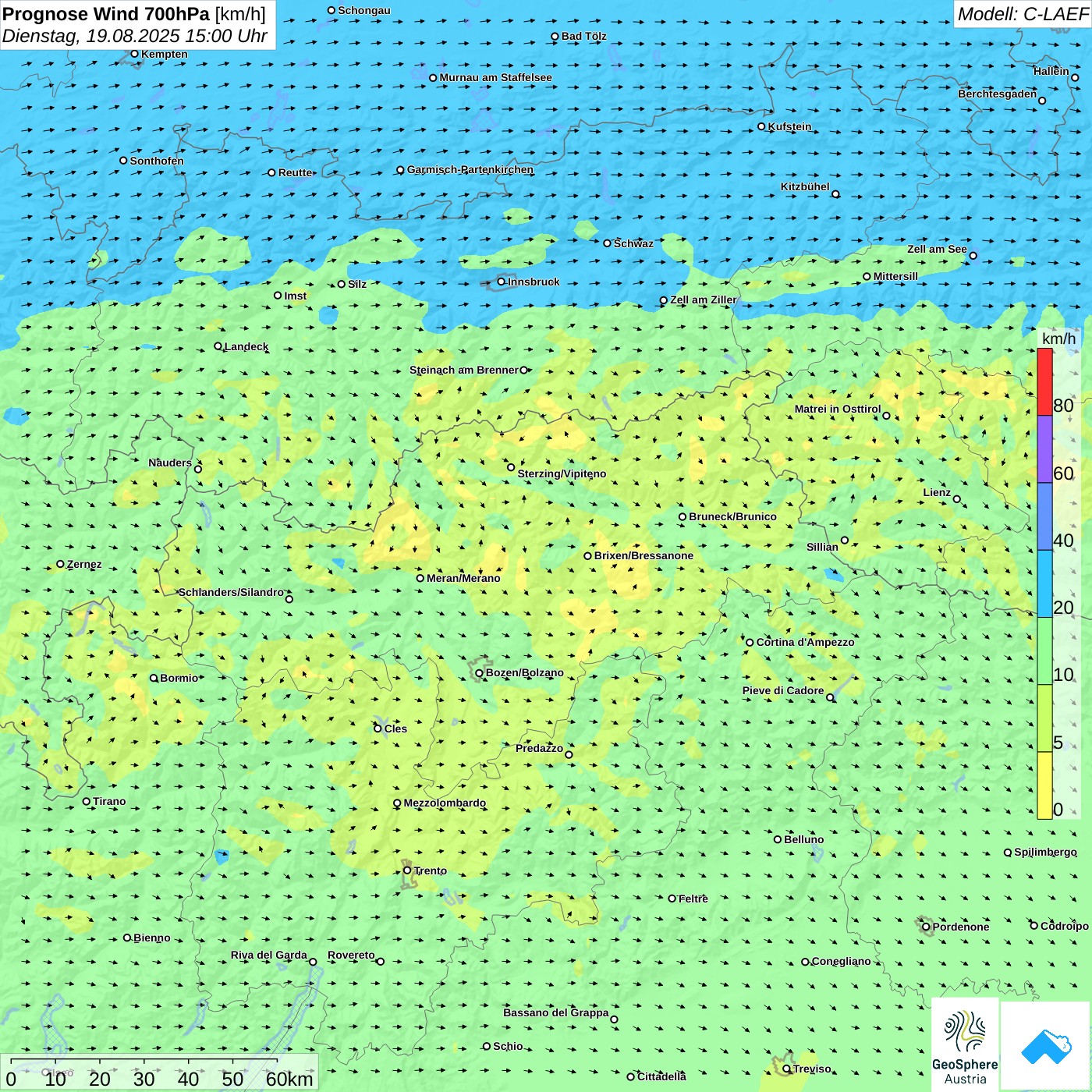1092x1092 pixels.
Task: Click the Innsbruck city marker
Action: (x=502, y=282)
